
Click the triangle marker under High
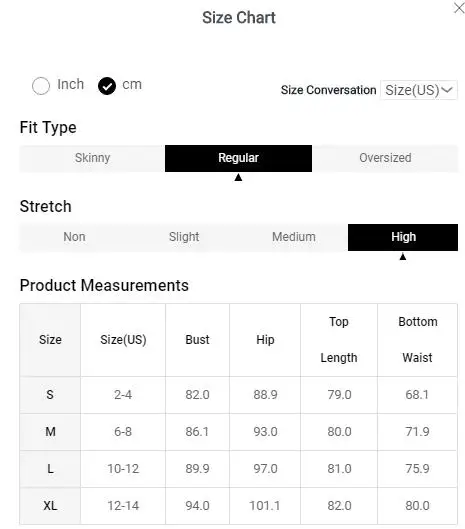coord(403,257)
